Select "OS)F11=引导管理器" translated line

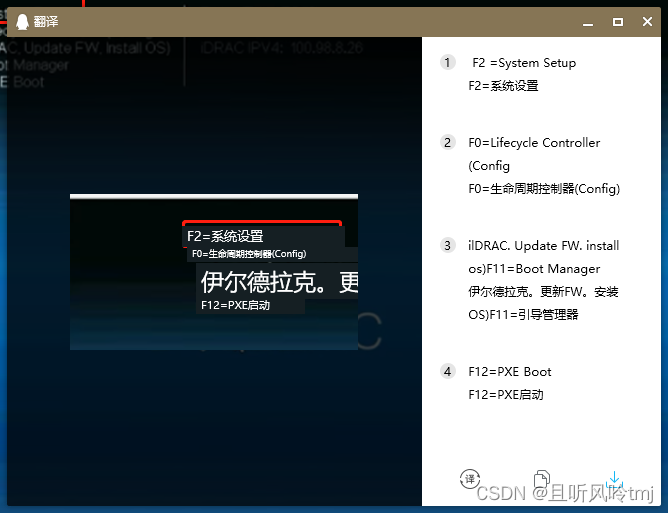[523, 314]
